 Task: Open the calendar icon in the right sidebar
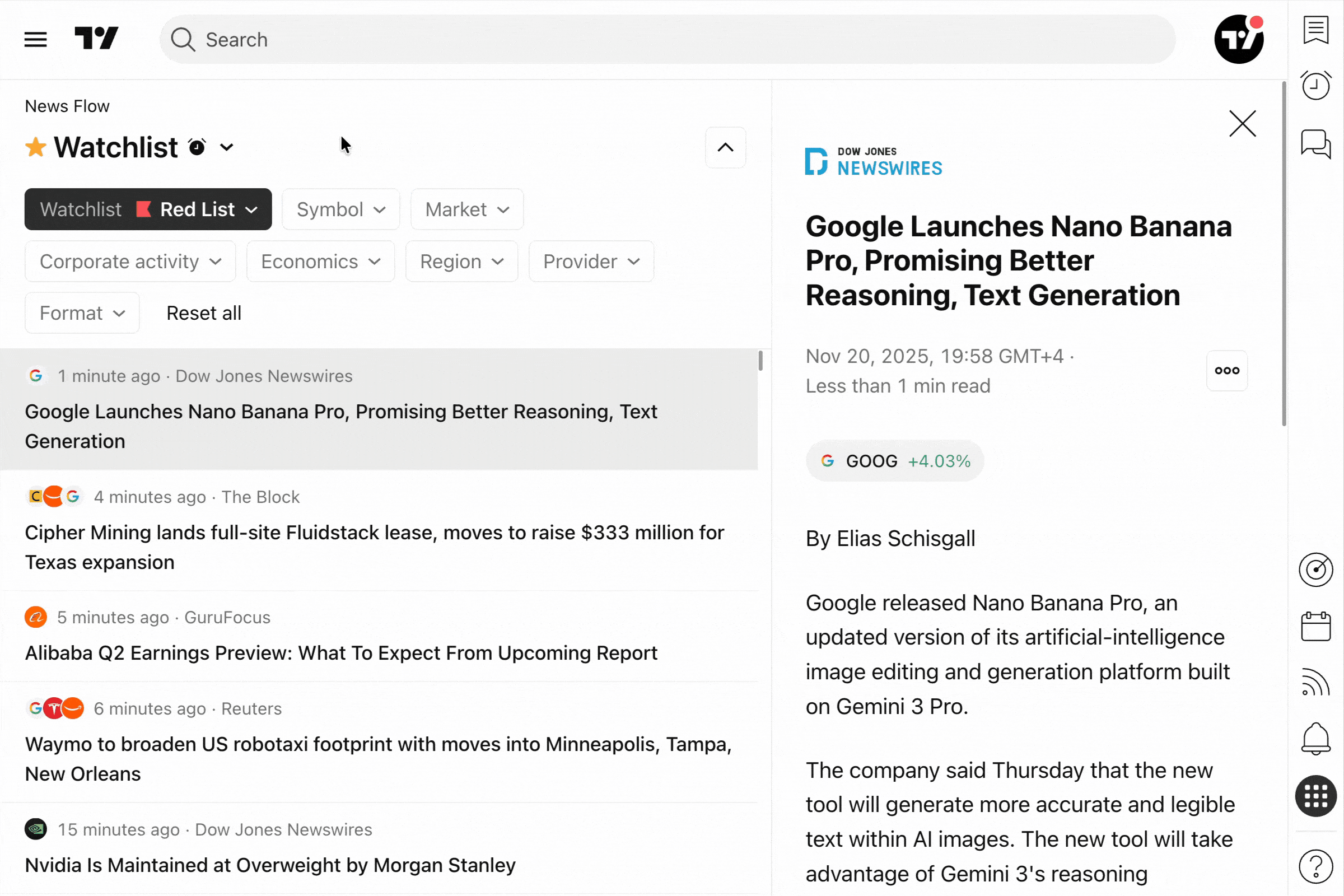[1315, 627]
